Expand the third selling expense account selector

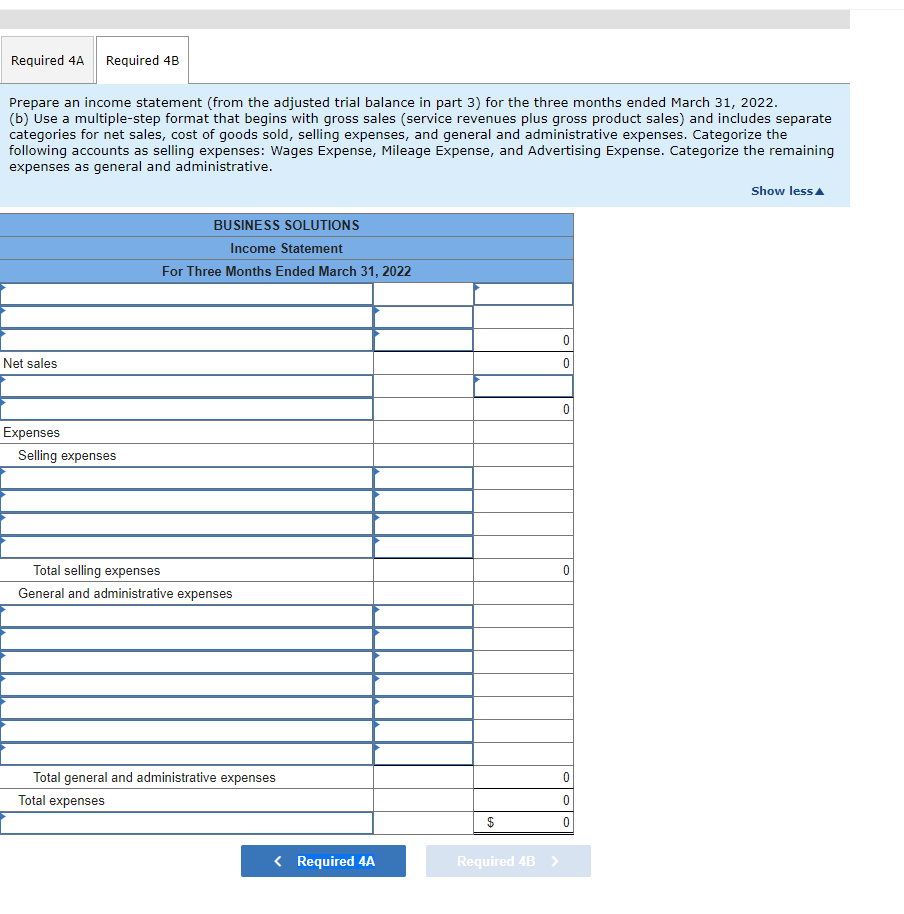pyautogui.click(x=187, y=523)
